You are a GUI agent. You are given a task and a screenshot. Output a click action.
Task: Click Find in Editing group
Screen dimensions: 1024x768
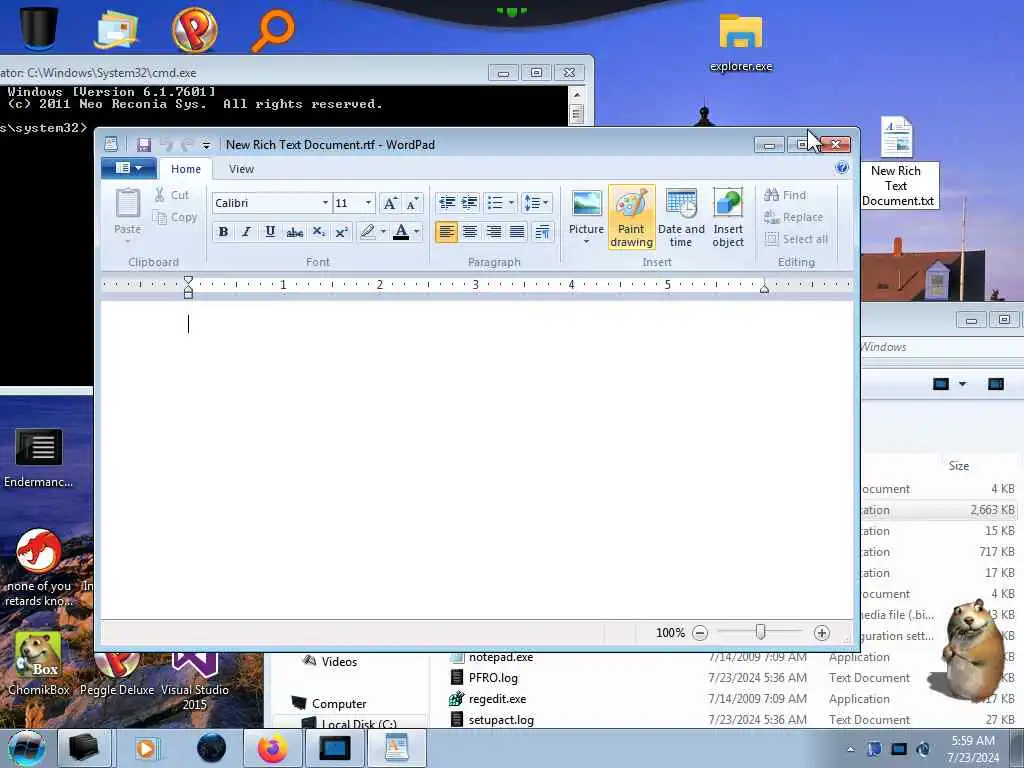tap(786, 195)
